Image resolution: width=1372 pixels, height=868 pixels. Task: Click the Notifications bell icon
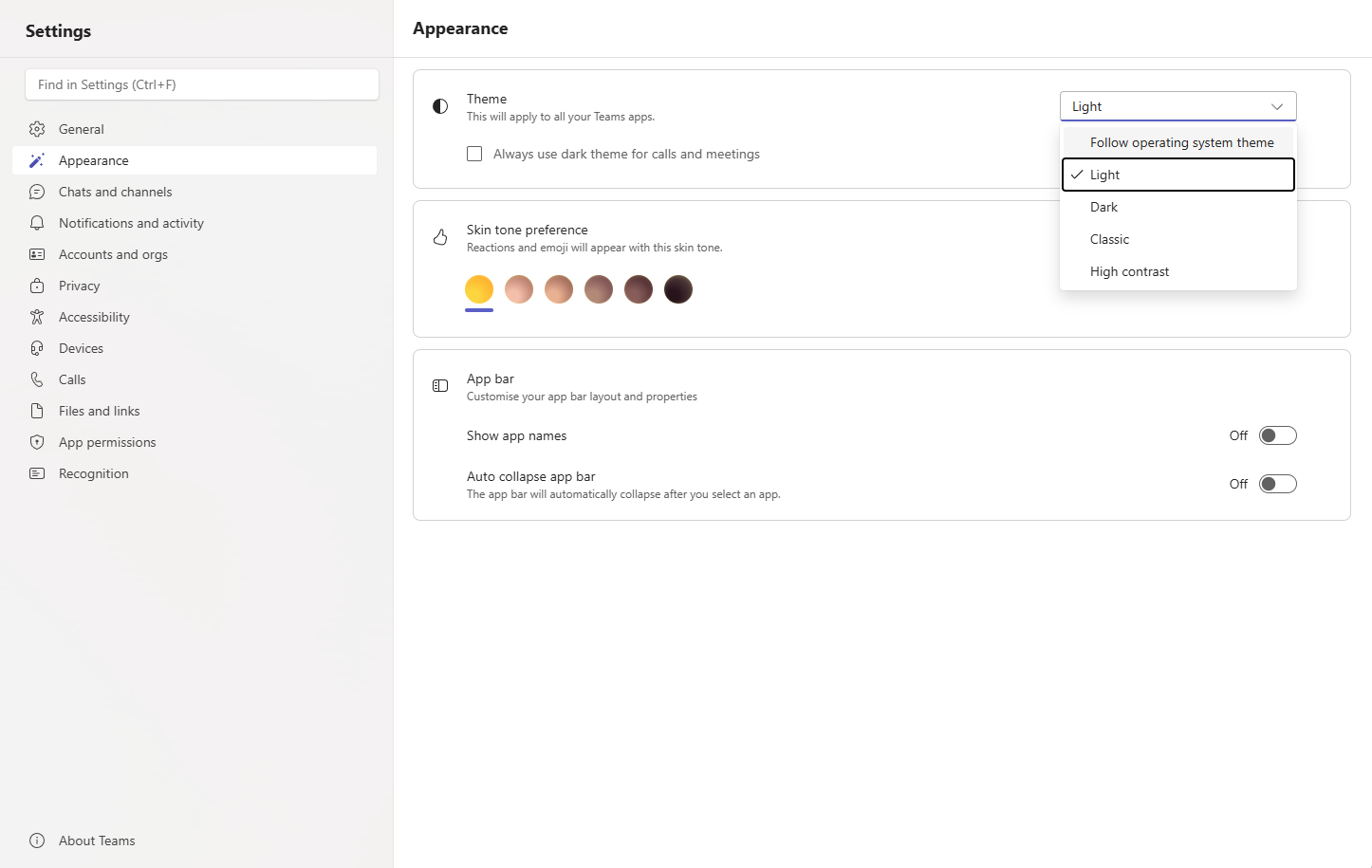point(37,223)
